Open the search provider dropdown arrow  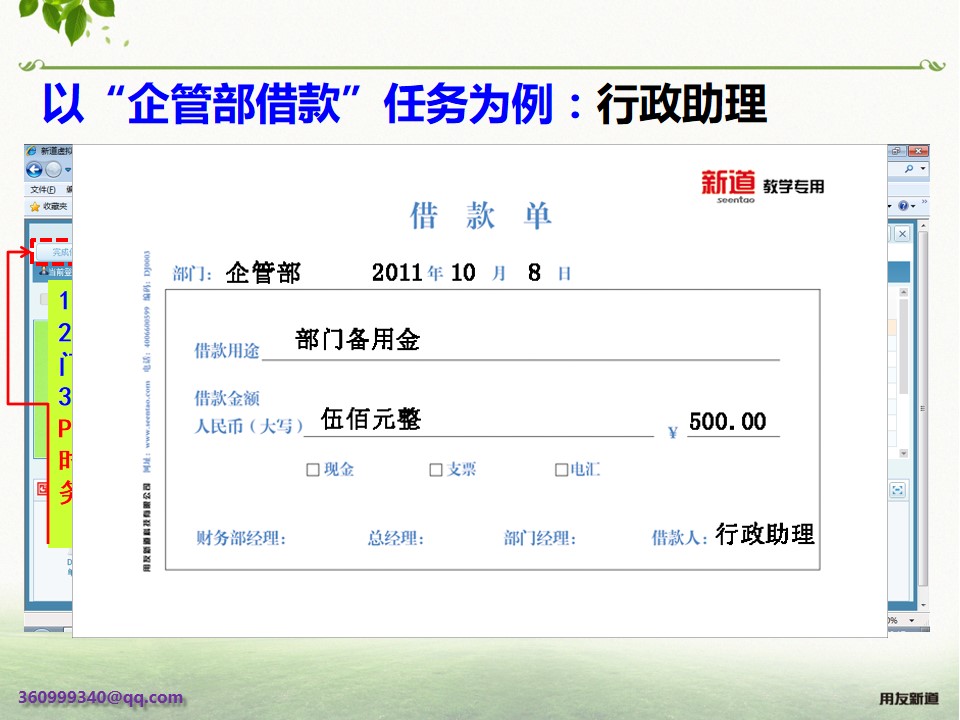click(923, 168)
